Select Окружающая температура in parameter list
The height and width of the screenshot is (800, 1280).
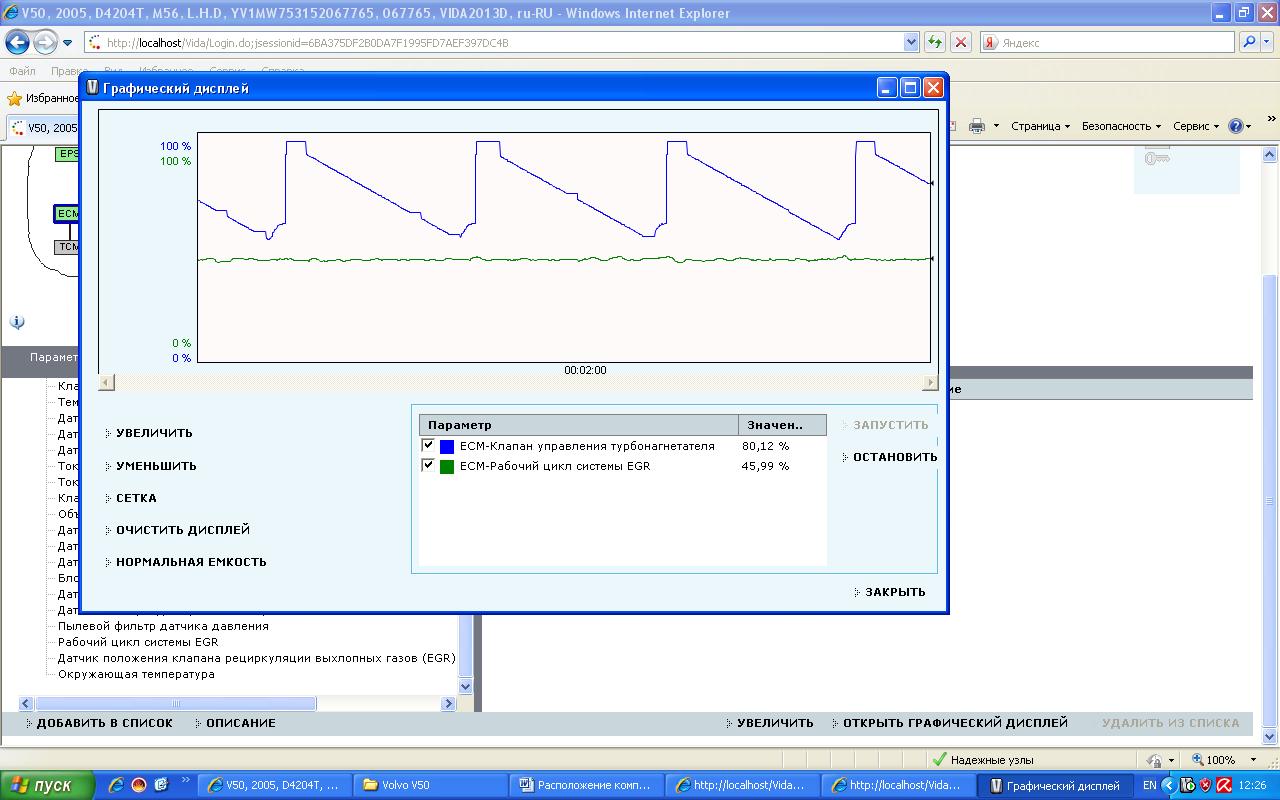(x=136, y=674)
